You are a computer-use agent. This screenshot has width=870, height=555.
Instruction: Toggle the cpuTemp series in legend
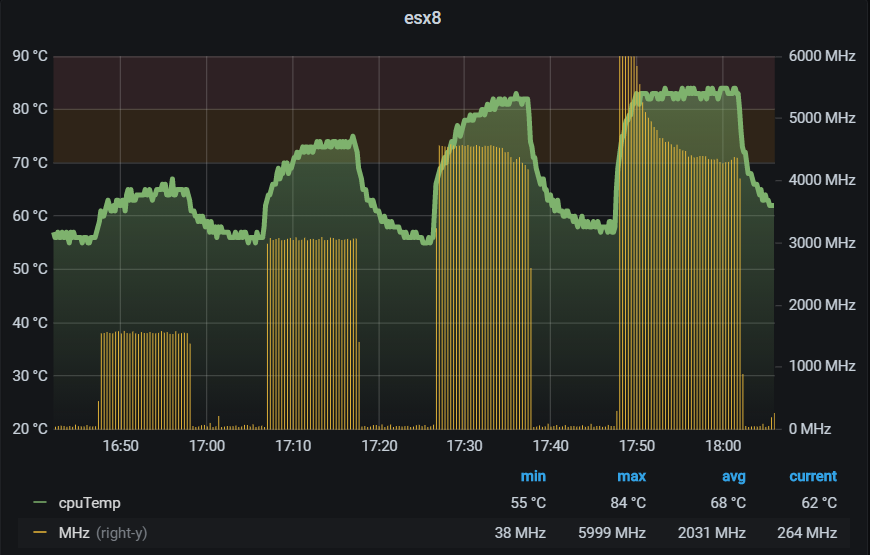point(89,503)
